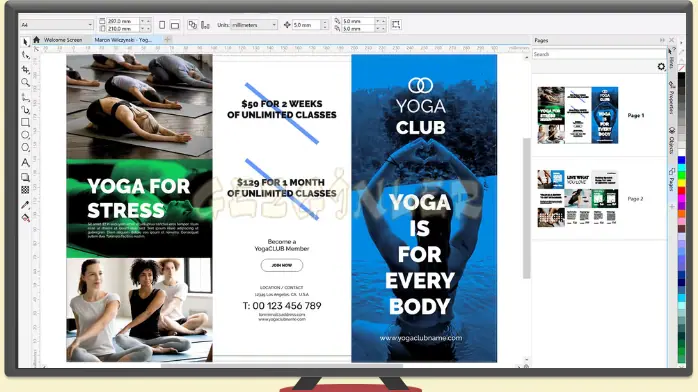
Task: Click www.yogaclubname.com text on blue panel
Action: [421, 338]
